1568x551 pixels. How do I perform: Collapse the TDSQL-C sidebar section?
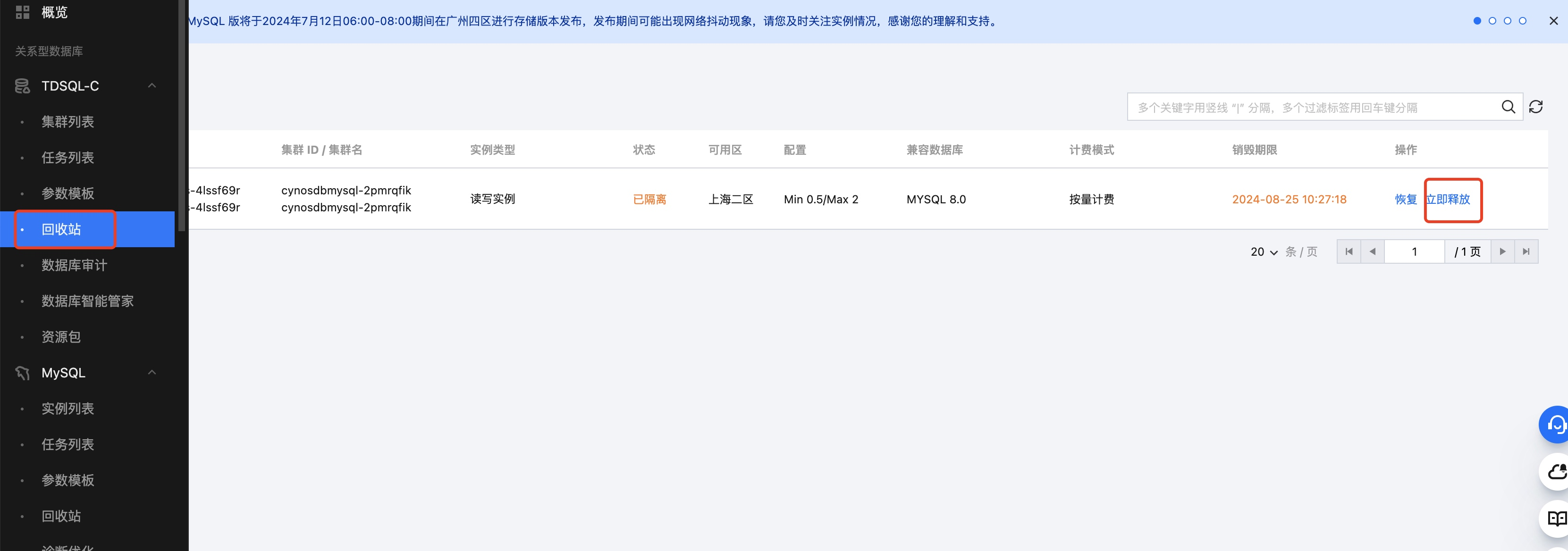152,86
